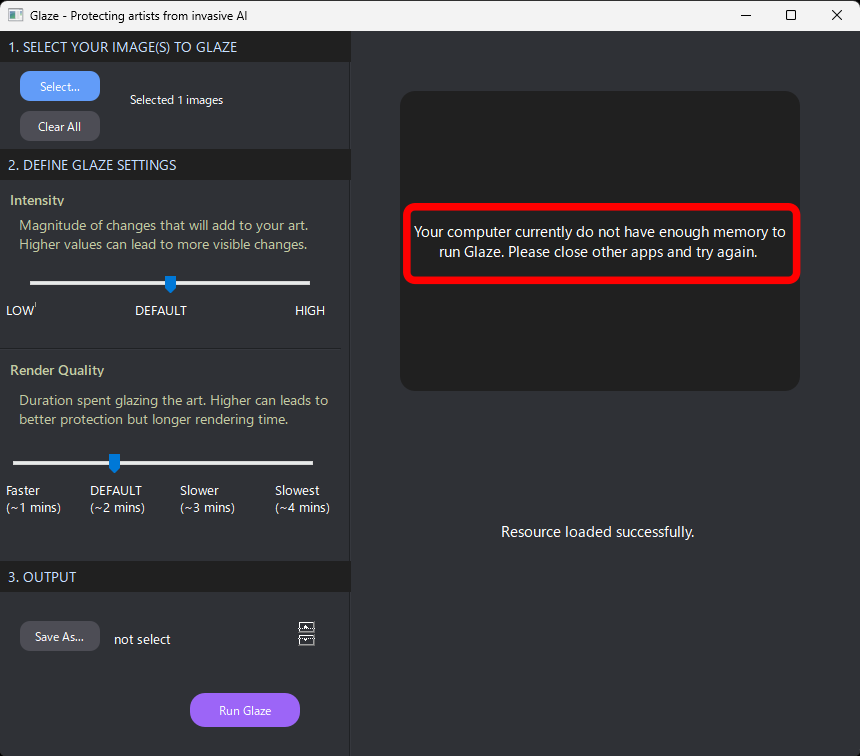Click the Glaze app icon in title bar

15,15
